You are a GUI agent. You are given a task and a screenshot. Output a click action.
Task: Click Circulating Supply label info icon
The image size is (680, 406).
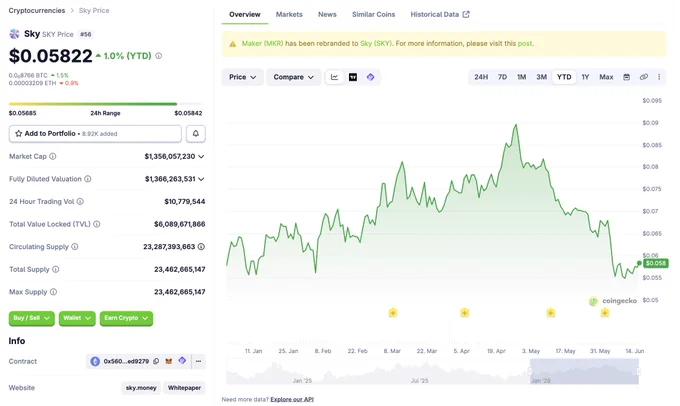75,246
